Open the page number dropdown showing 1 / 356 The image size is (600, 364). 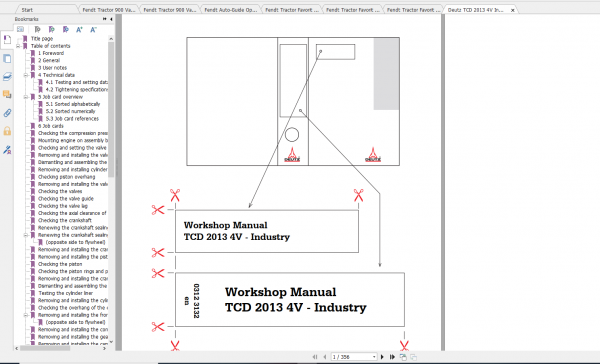click(x=374, y=357)
